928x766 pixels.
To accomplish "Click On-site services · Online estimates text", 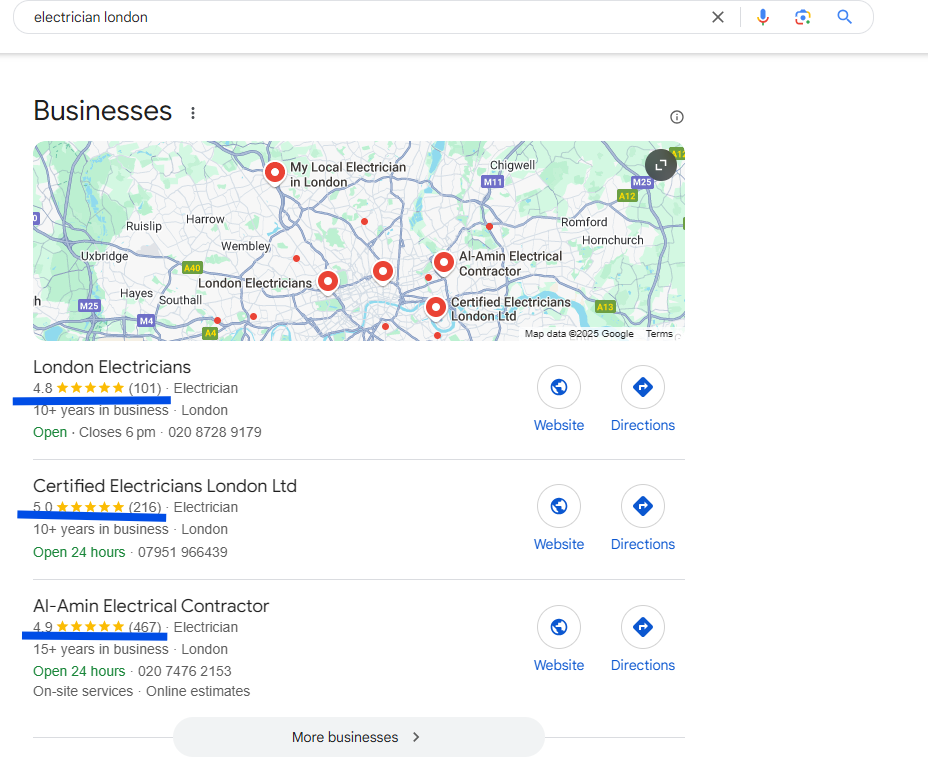I will (x=141, y=691).
